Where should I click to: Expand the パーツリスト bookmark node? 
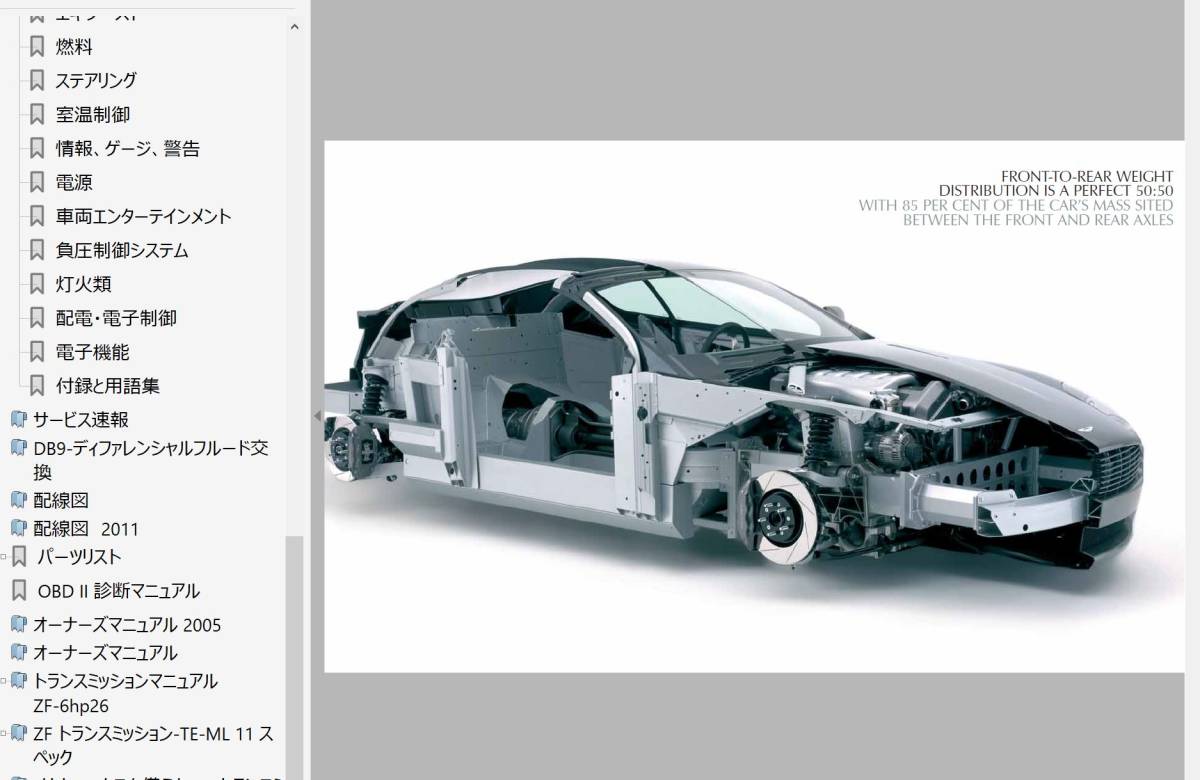4,556
